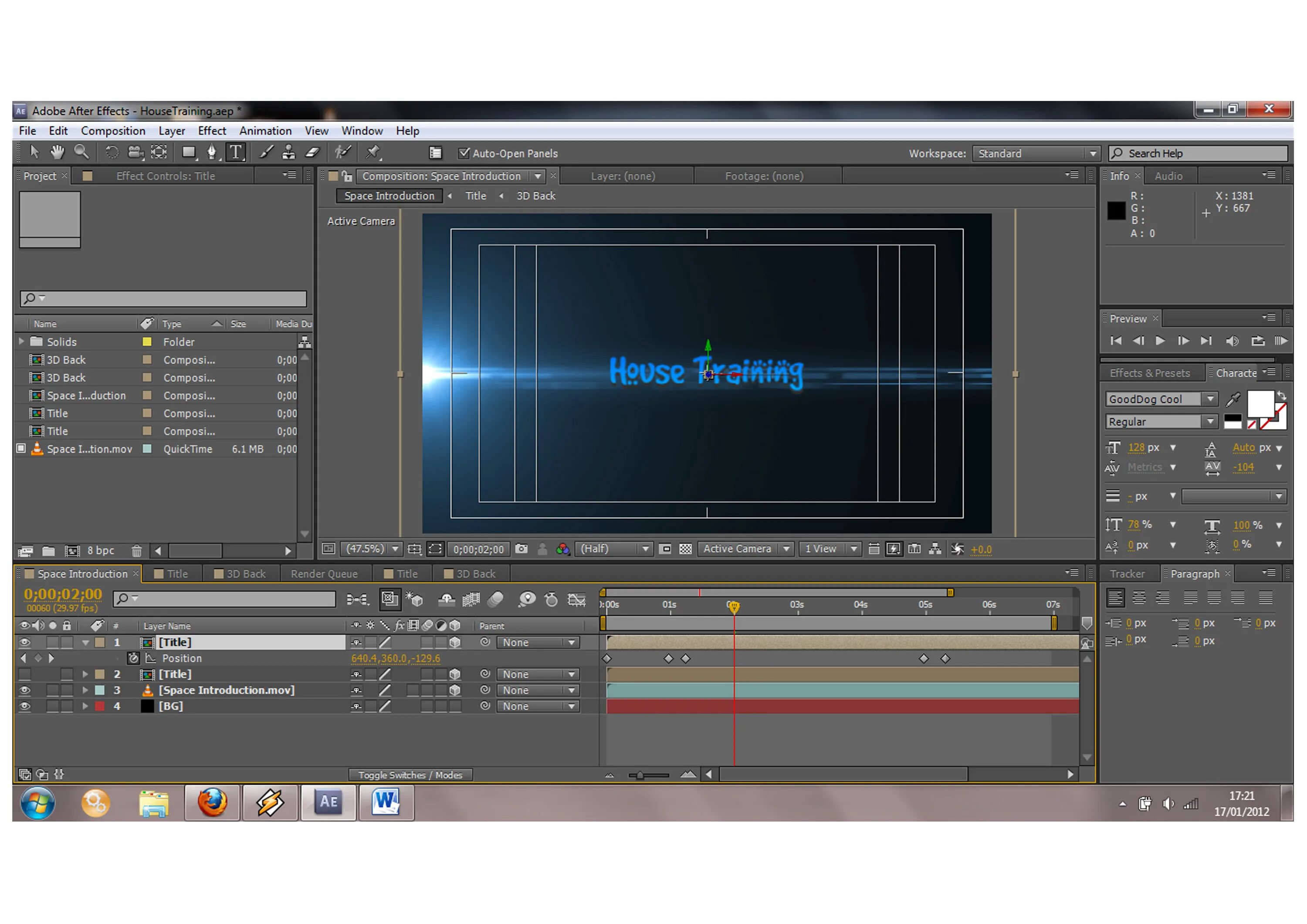Hide the Space Introduction.mov layer
Screen dimensions: 1307x924
pyautogui.click(x=24, y=690)
